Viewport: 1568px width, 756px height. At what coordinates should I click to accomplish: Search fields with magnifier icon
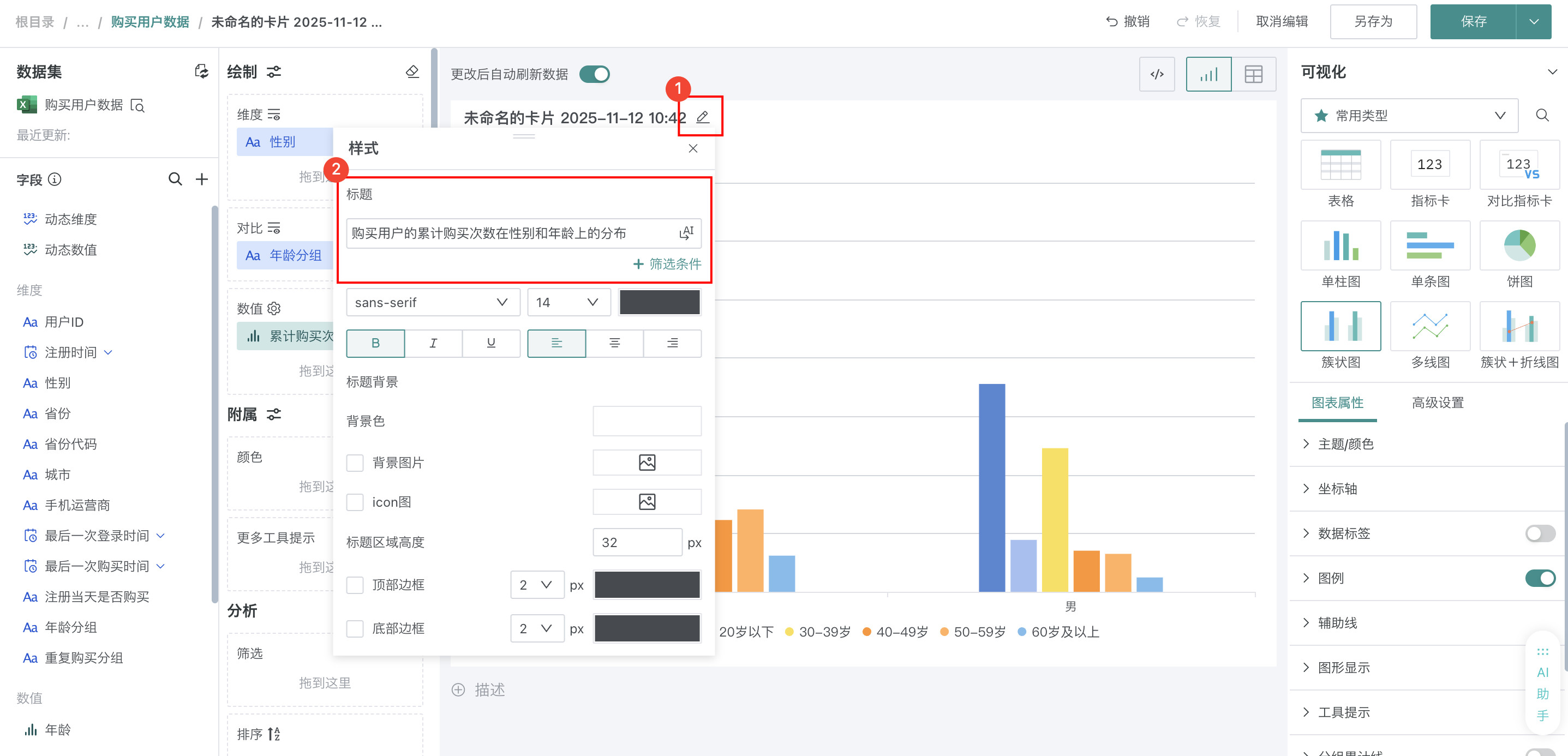(x=175, y=179)
